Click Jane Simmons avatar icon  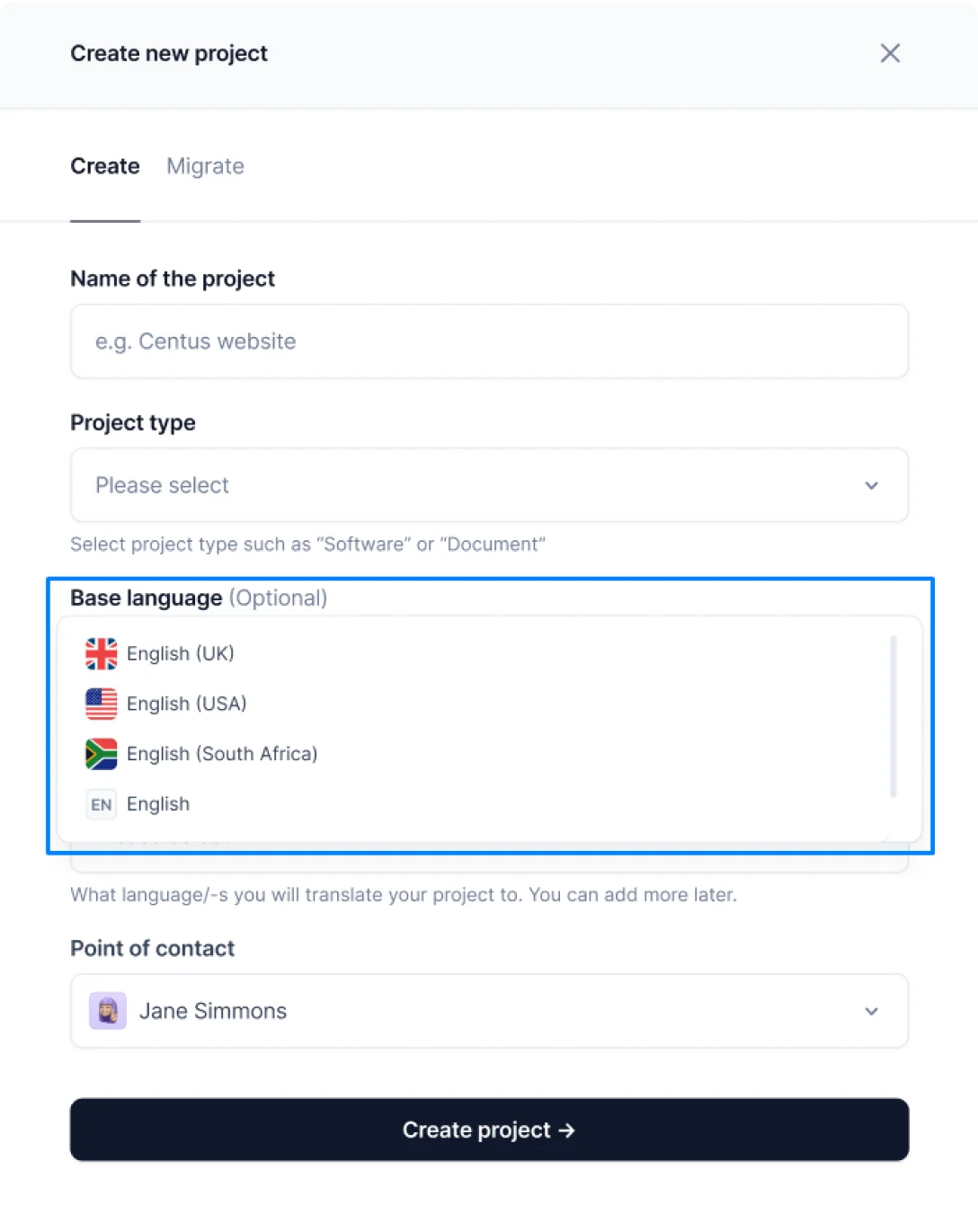pyautogui.click(x=108, y=1011)
